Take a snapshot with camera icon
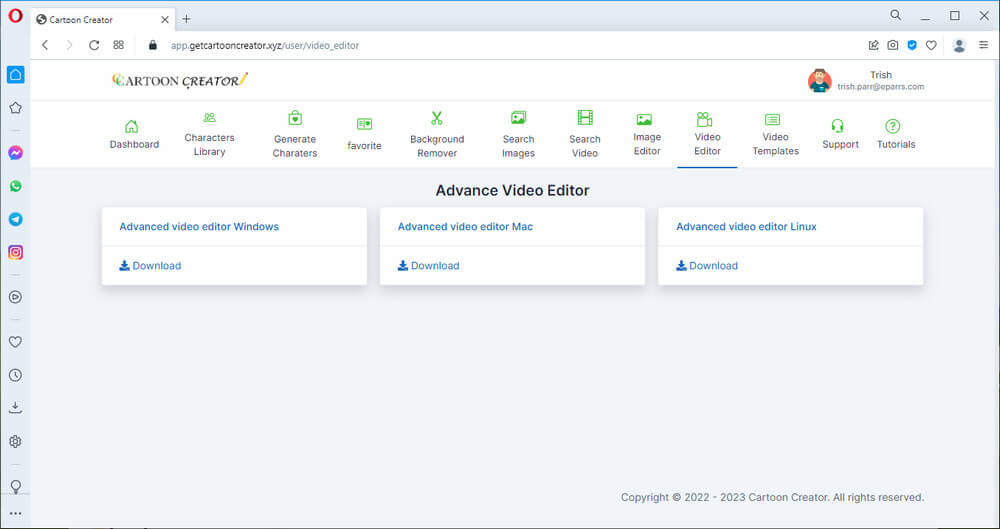 pos(893,45)
